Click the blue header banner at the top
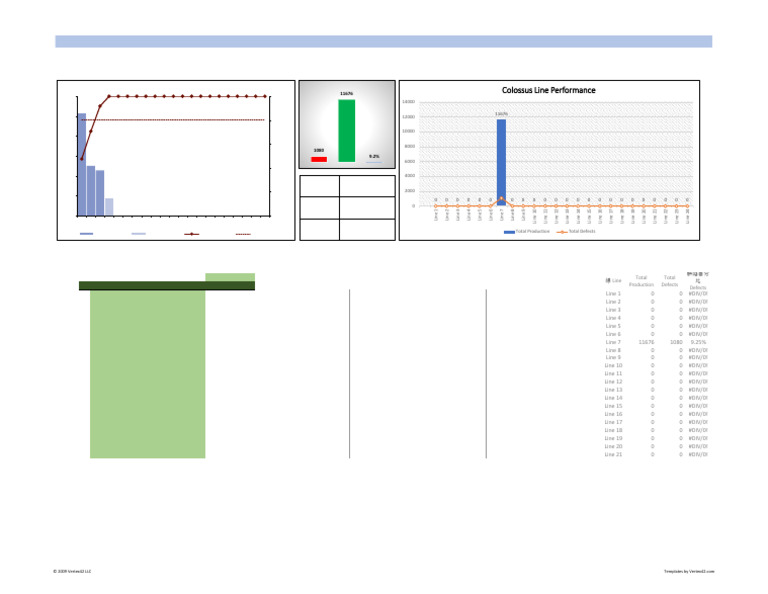Screen dimensions: 768x594 [384, 42]
